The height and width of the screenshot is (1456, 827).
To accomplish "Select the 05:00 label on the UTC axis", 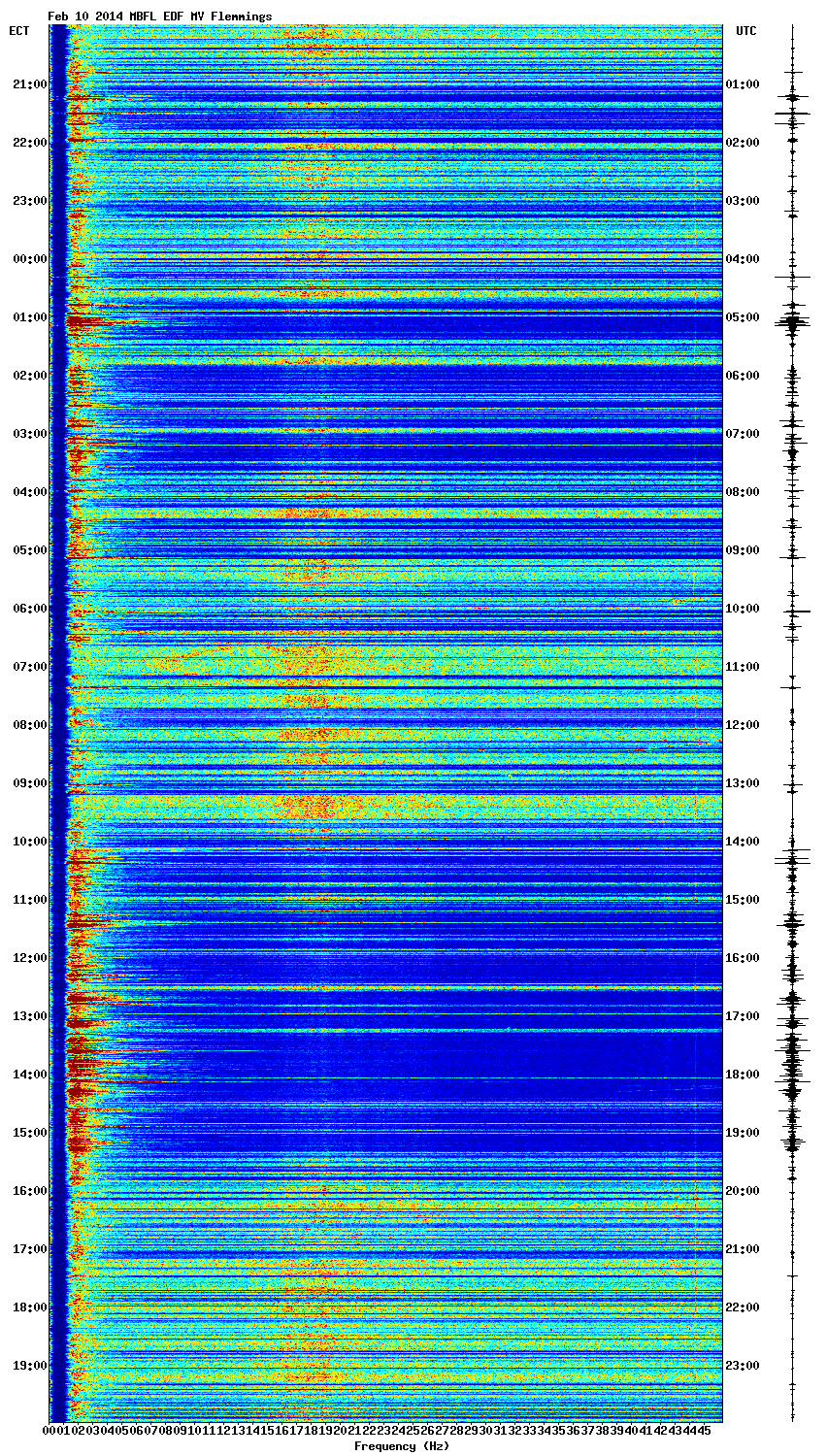I will [743, 317].
